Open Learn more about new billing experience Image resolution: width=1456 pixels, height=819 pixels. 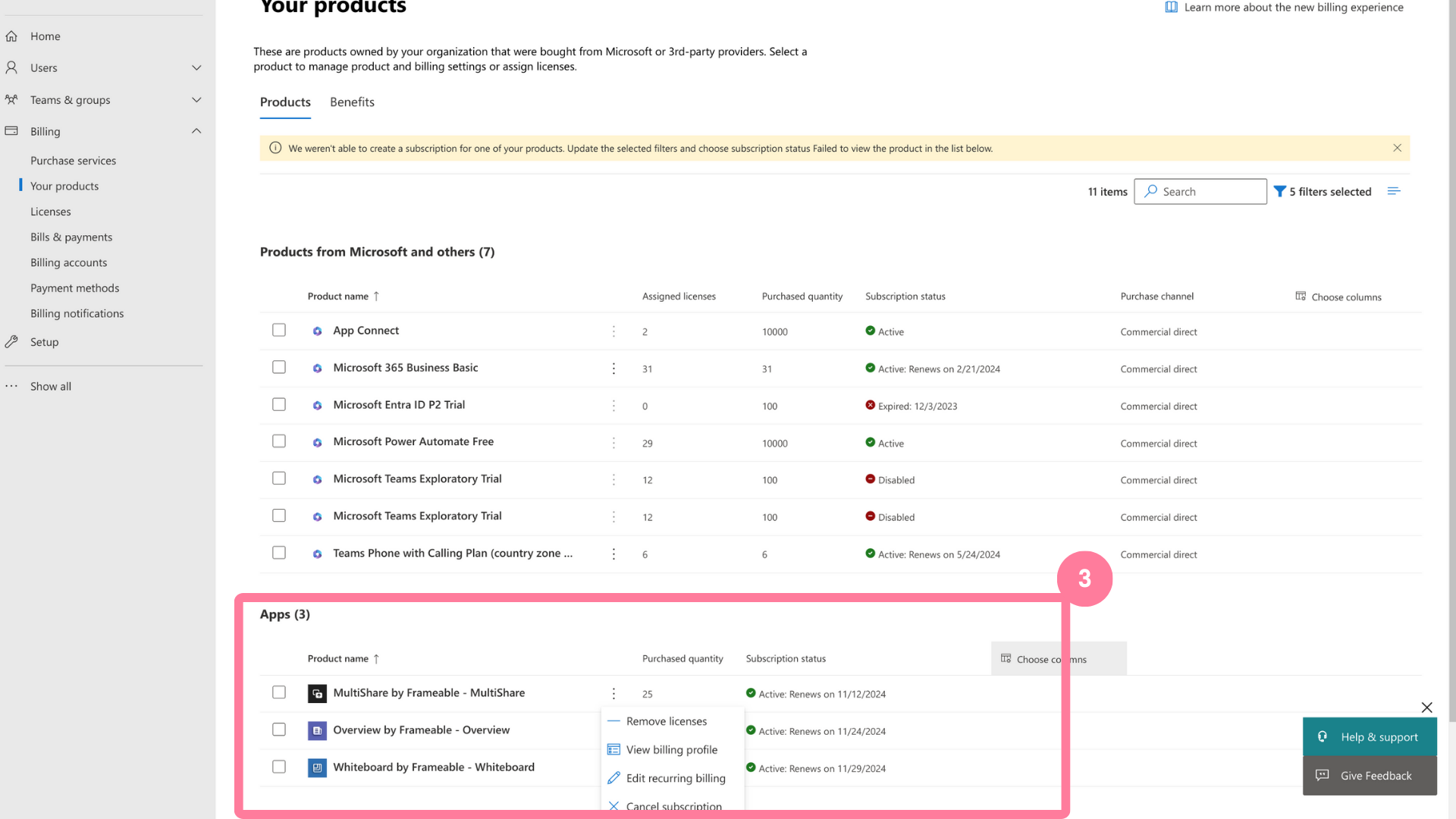(x=1293, y=8)
